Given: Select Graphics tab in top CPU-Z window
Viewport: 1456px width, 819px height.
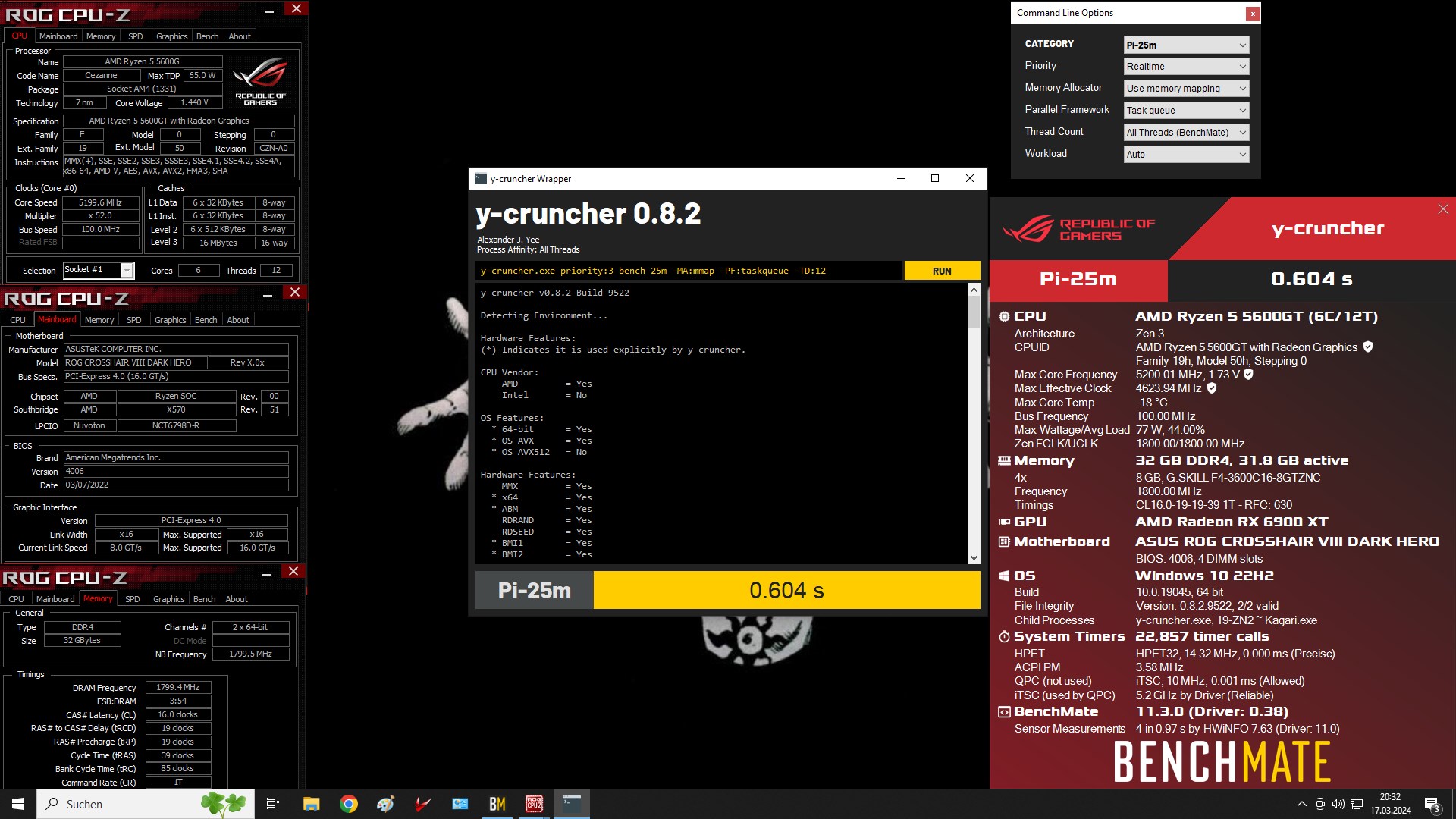Looking at the screenshot, I should coord(172,36).
